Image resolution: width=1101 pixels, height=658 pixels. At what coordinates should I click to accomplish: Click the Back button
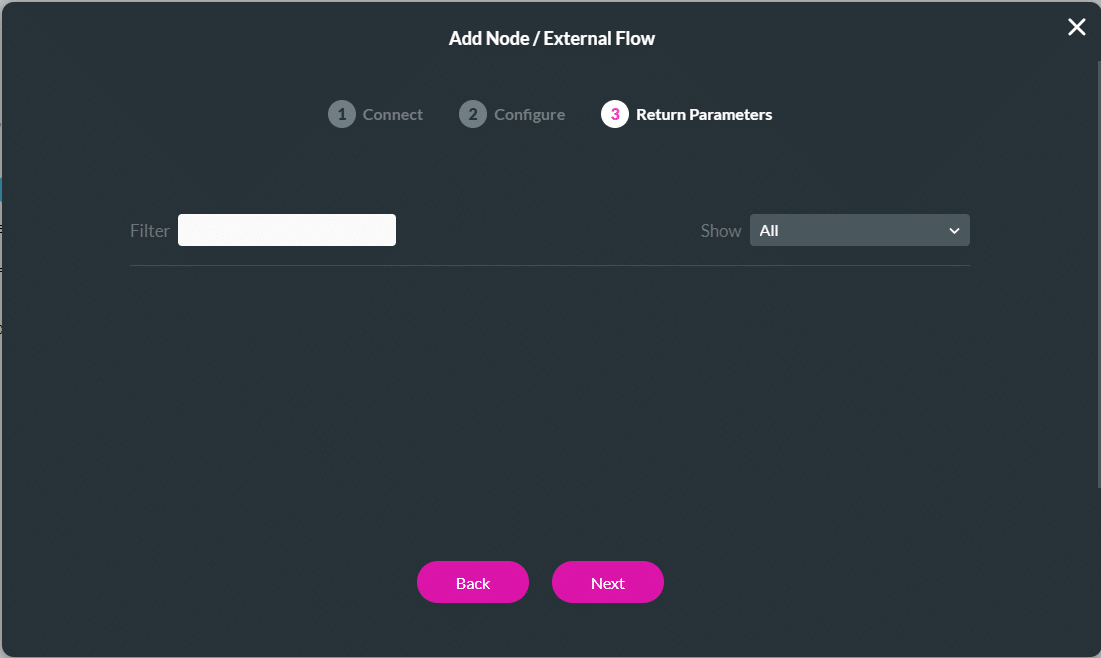[472, 582]
